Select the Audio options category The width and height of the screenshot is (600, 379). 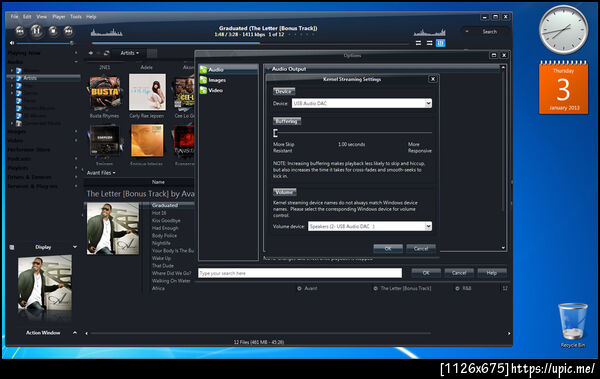tap(228, 69)
